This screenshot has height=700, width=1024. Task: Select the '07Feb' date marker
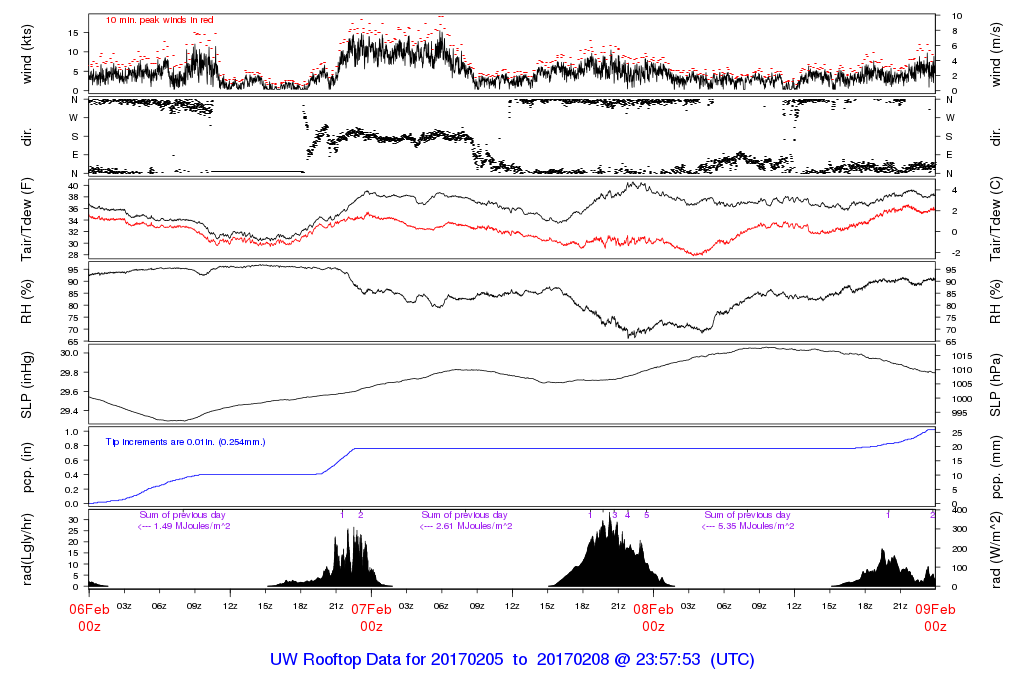pyautogui.click(x=371, y=610)
